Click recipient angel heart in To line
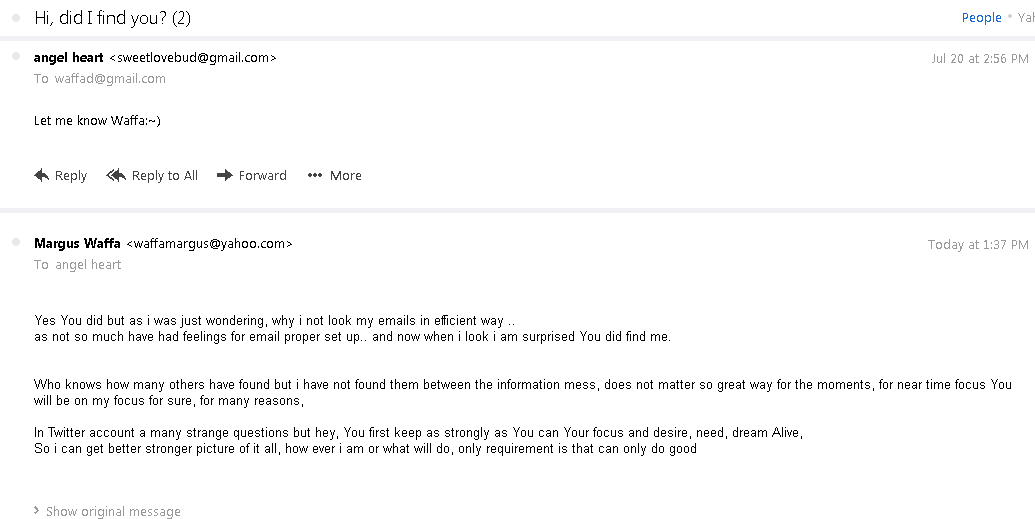The image size is (1035, 519). tap(88, 264)
